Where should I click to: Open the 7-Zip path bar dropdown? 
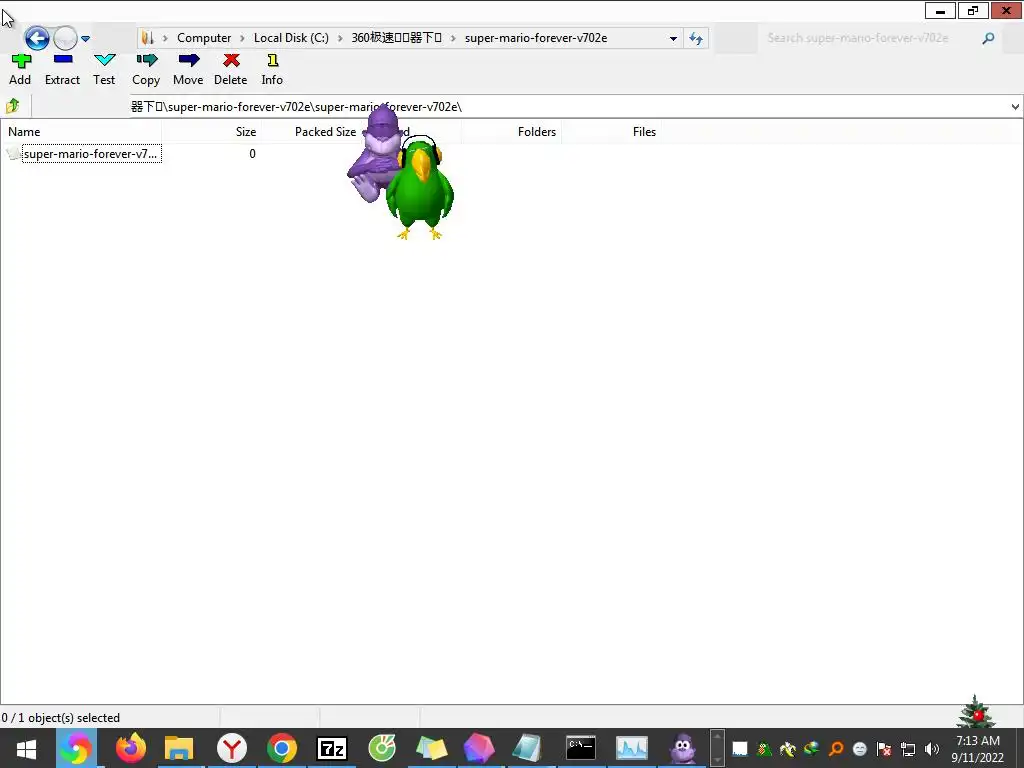1015,106
